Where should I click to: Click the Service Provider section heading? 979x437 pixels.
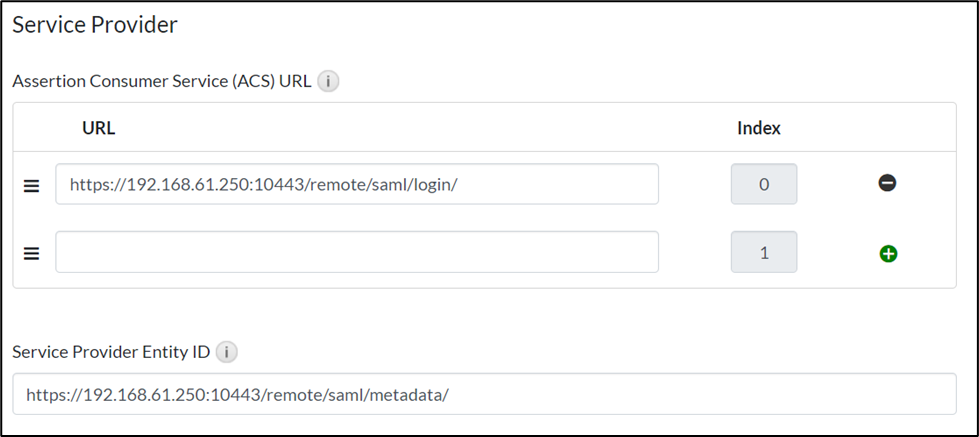tap(95, 25)
